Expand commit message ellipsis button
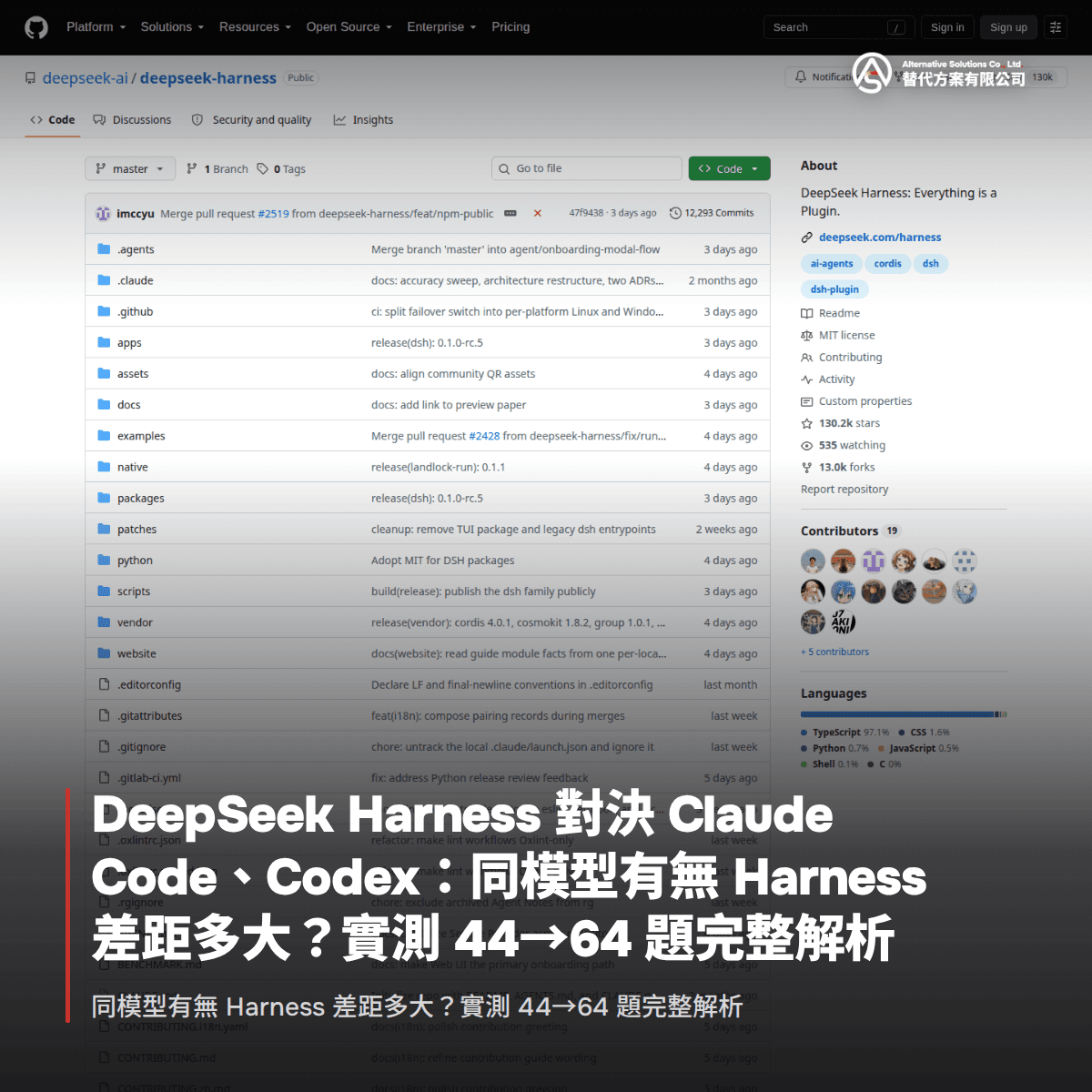Image resolution: width=1092 pixels, height=1092 pixels. coord(511,213)
